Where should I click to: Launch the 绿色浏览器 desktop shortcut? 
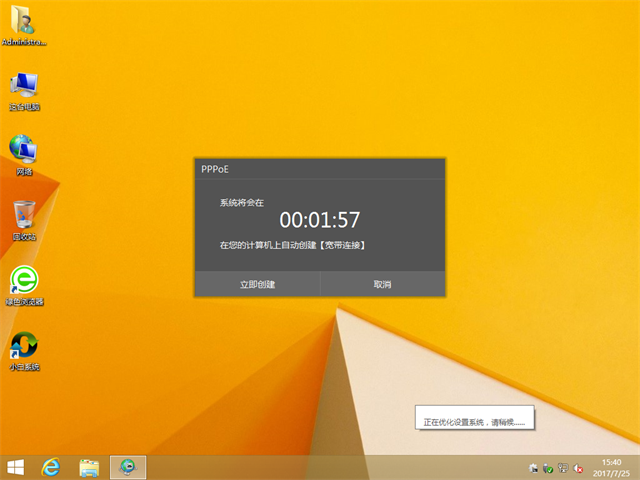24,286
